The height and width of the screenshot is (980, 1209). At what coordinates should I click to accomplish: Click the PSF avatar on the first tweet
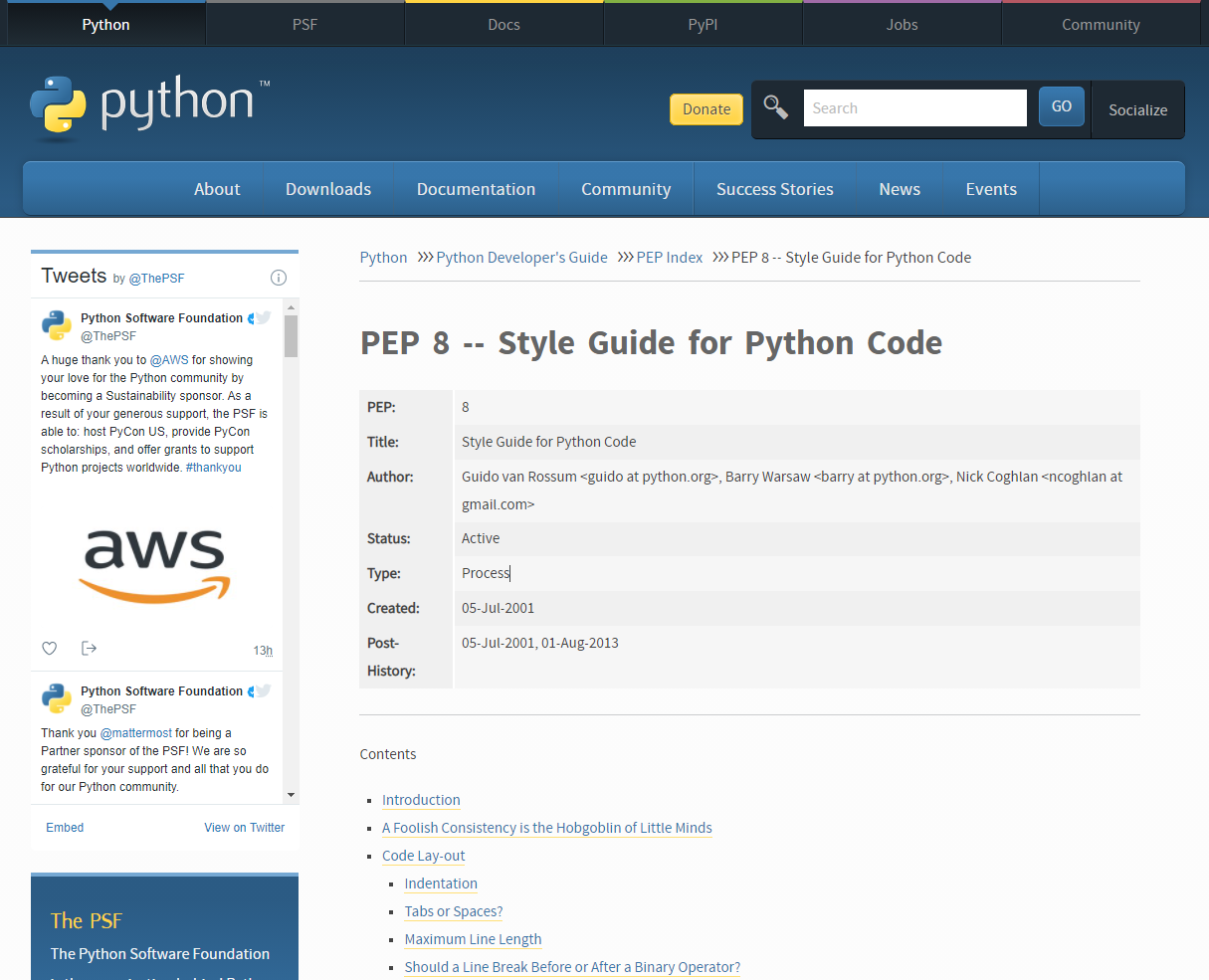[56, 325]
